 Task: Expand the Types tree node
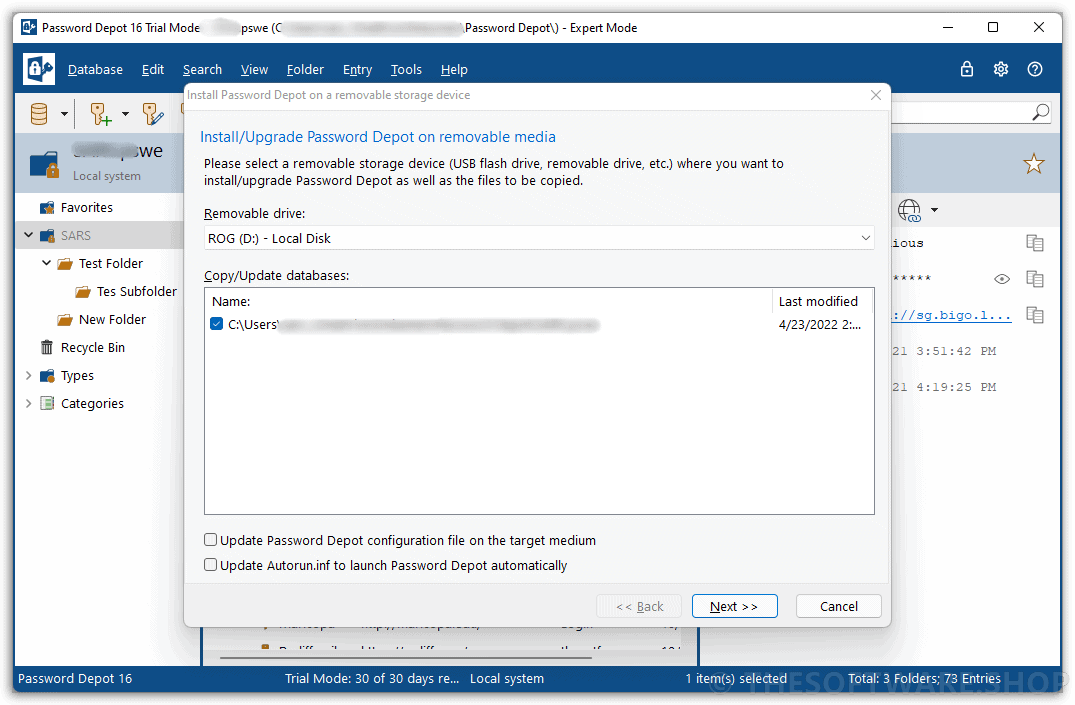tap(28, 376)
